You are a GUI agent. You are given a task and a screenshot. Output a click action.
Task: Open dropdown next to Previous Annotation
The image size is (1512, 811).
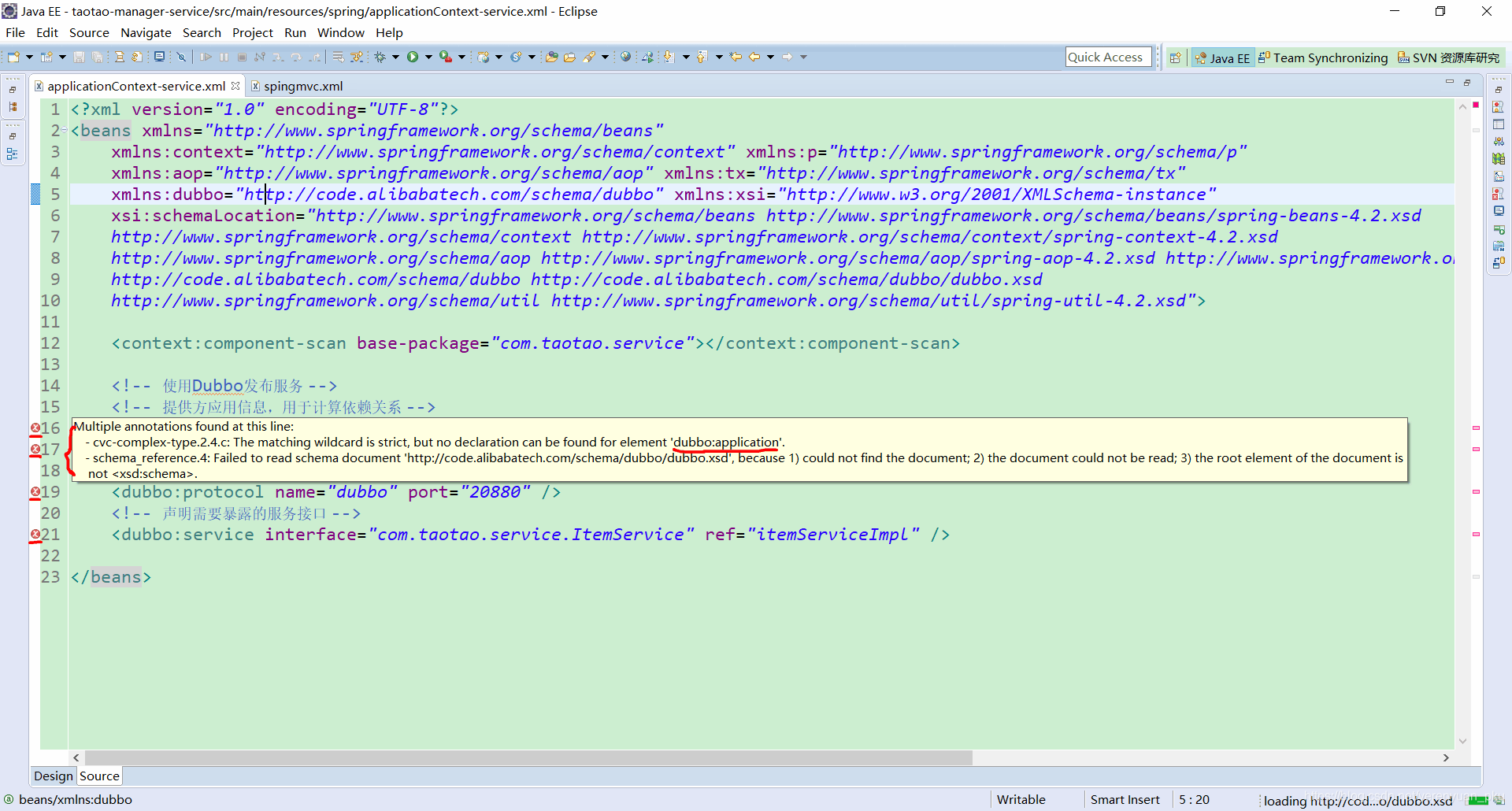(719, 57)
